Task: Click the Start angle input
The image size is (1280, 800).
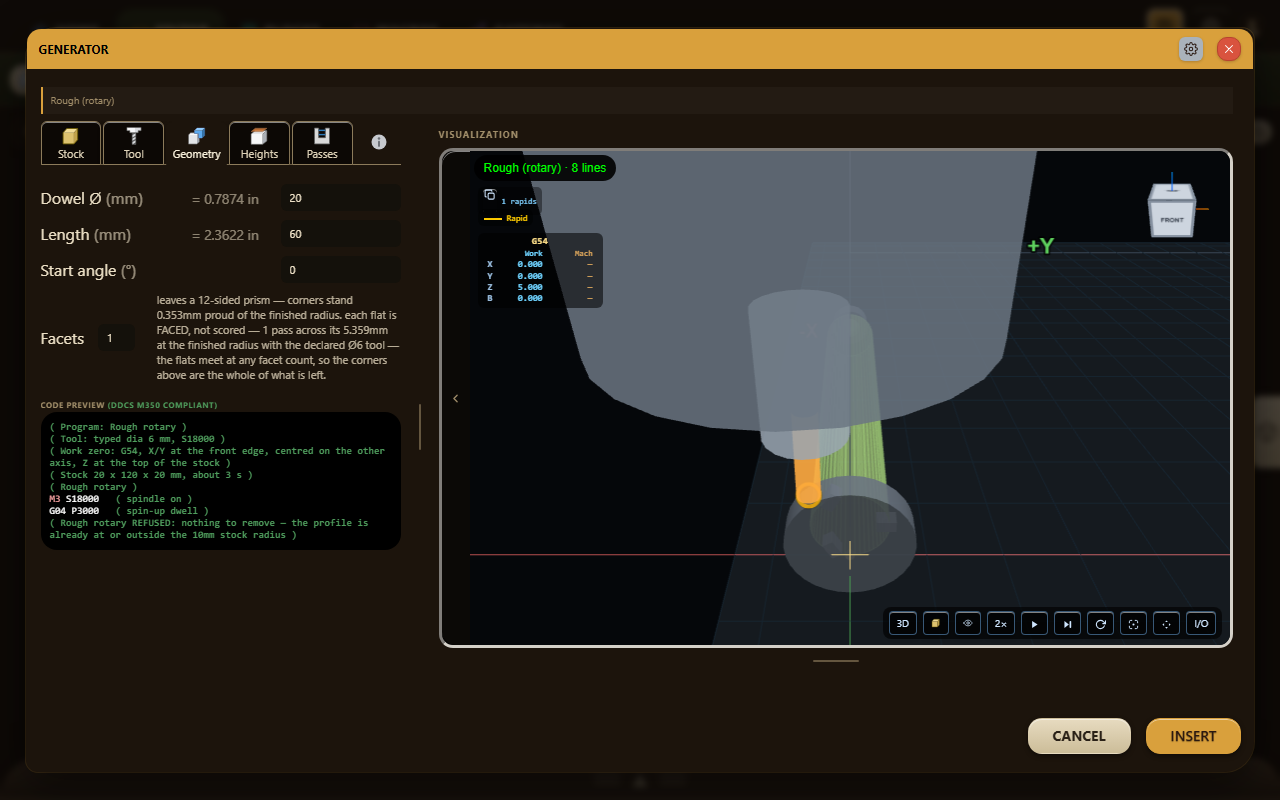Action: coord(341,270)
